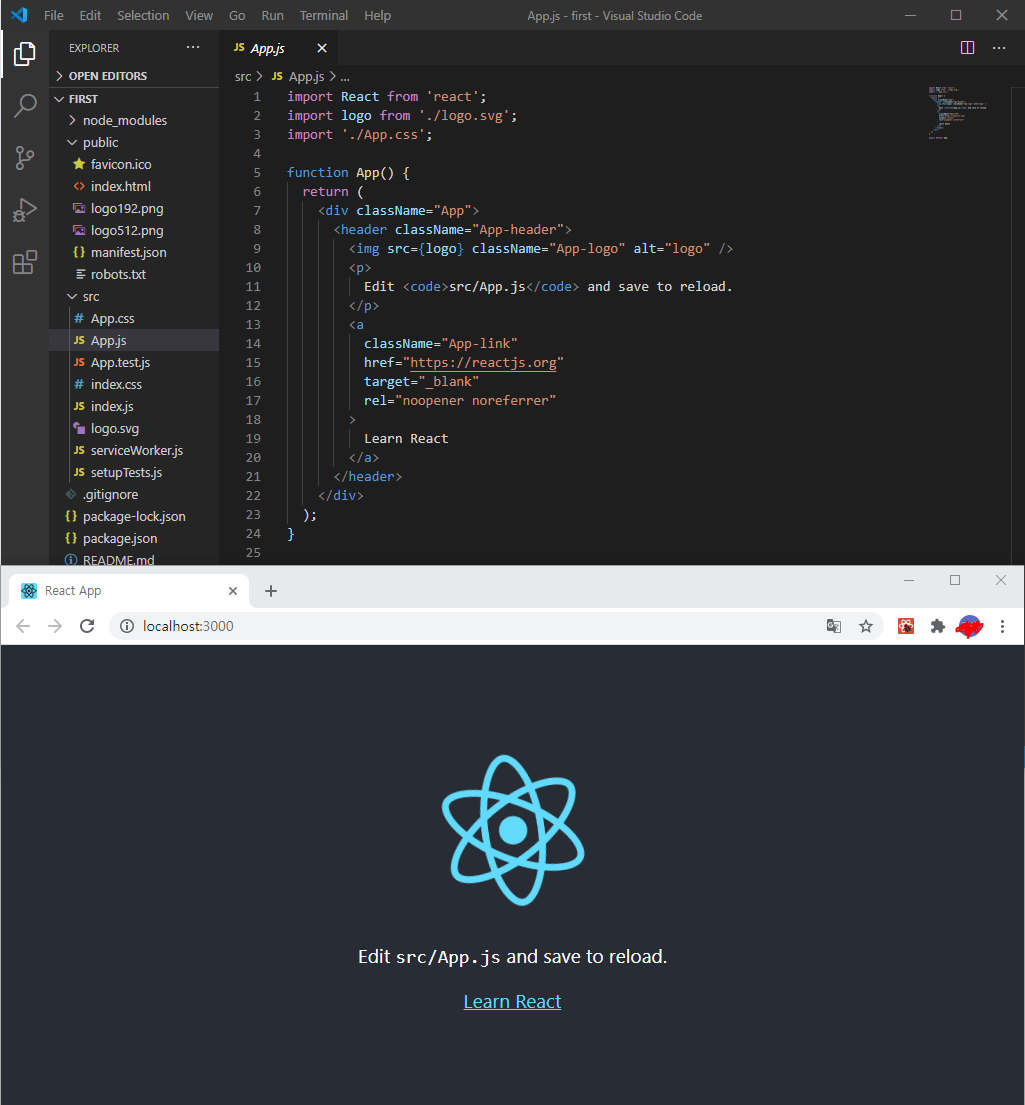Click the src breadcrumb segment
Screen dimensions: 1025x1105
[x=243, y=76]
